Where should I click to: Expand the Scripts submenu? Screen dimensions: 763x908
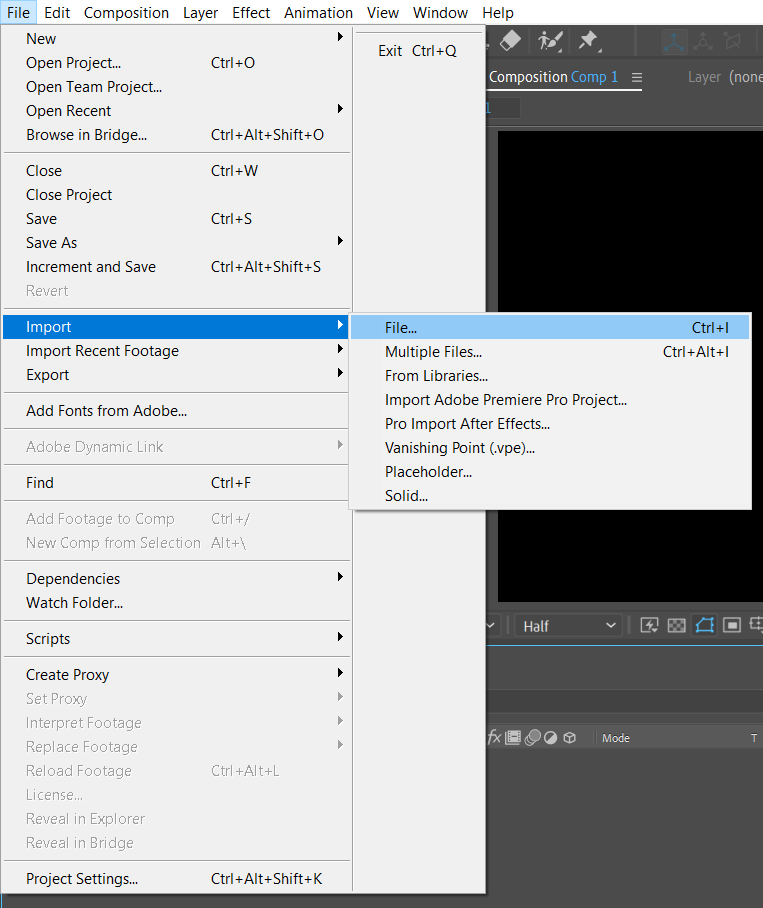[177, 639]
